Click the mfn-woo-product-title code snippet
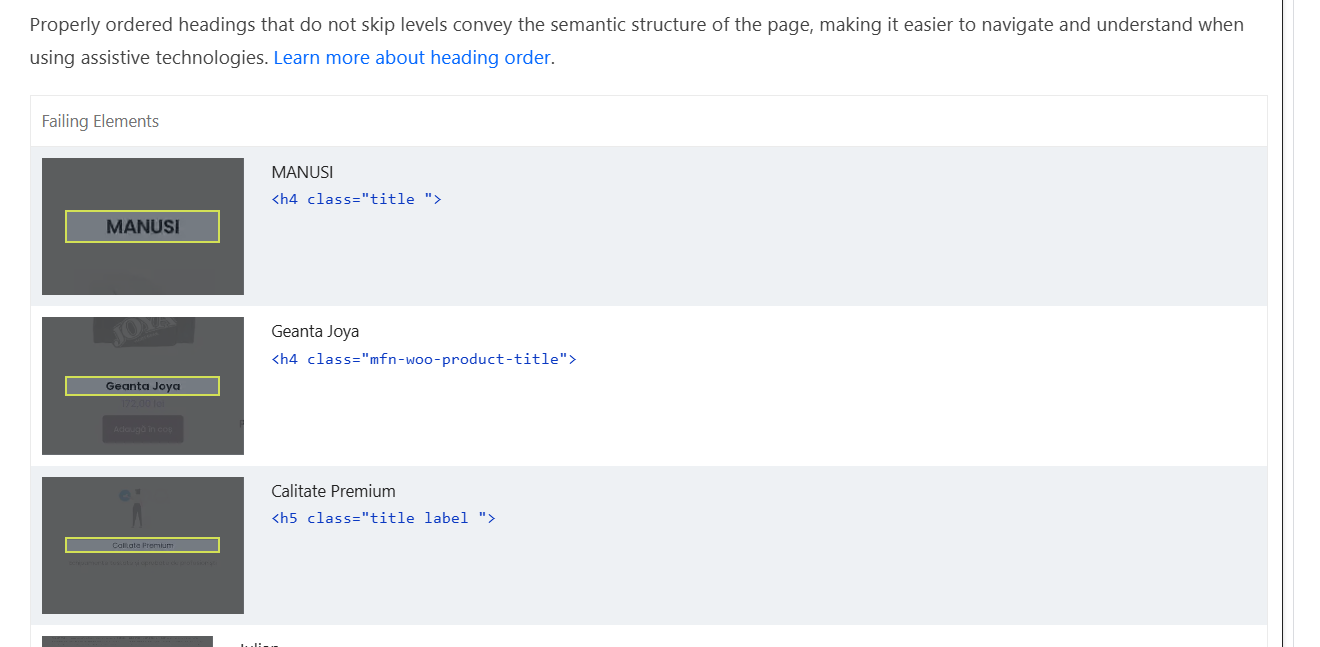This screenshot has width=1320, height=647. [x=424, y=359]
